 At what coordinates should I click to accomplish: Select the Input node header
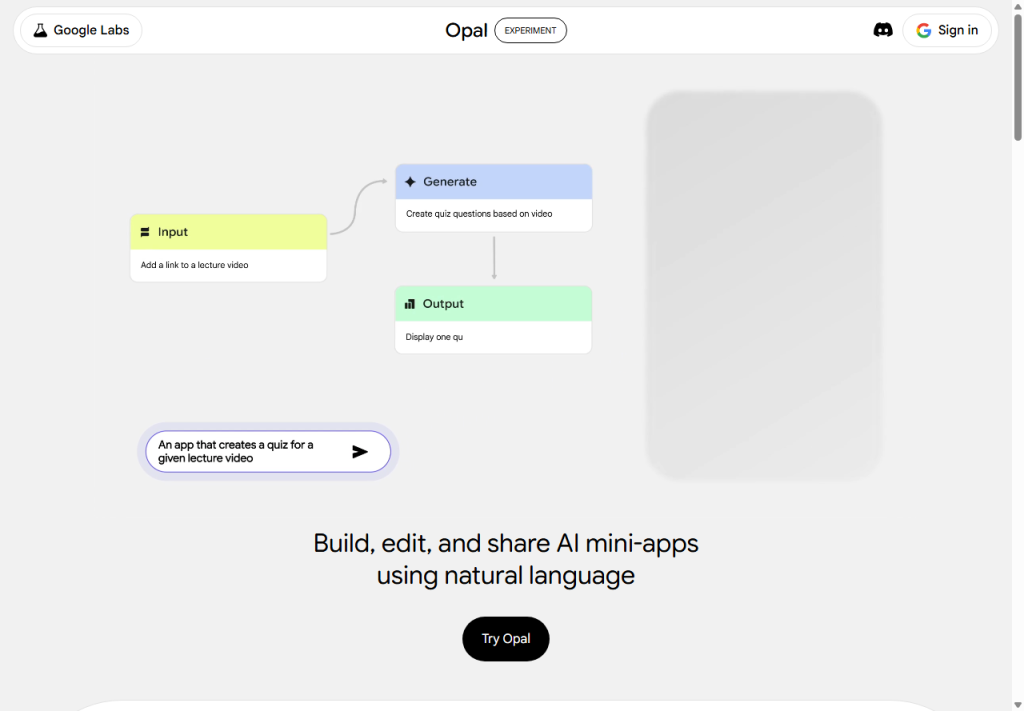(228, 232)
